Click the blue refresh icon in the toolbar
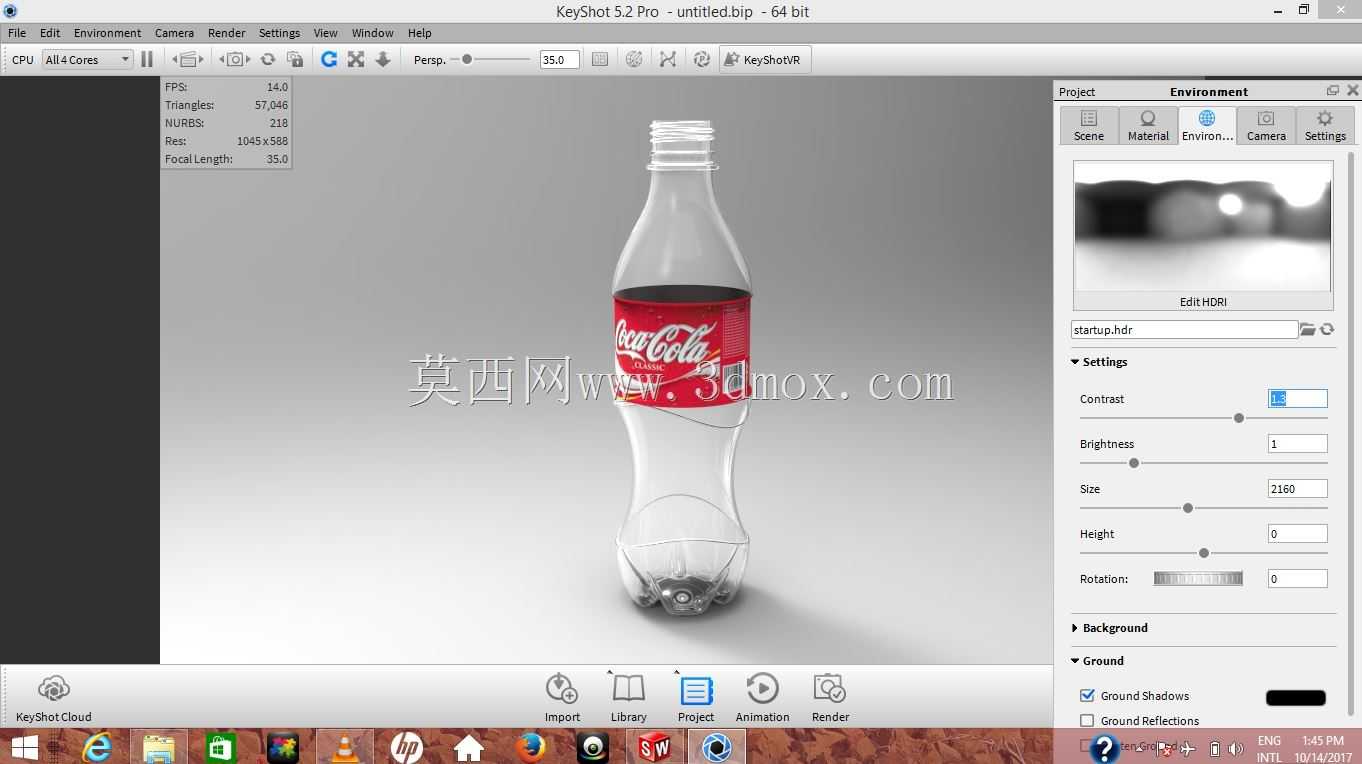 pos(329,59)
